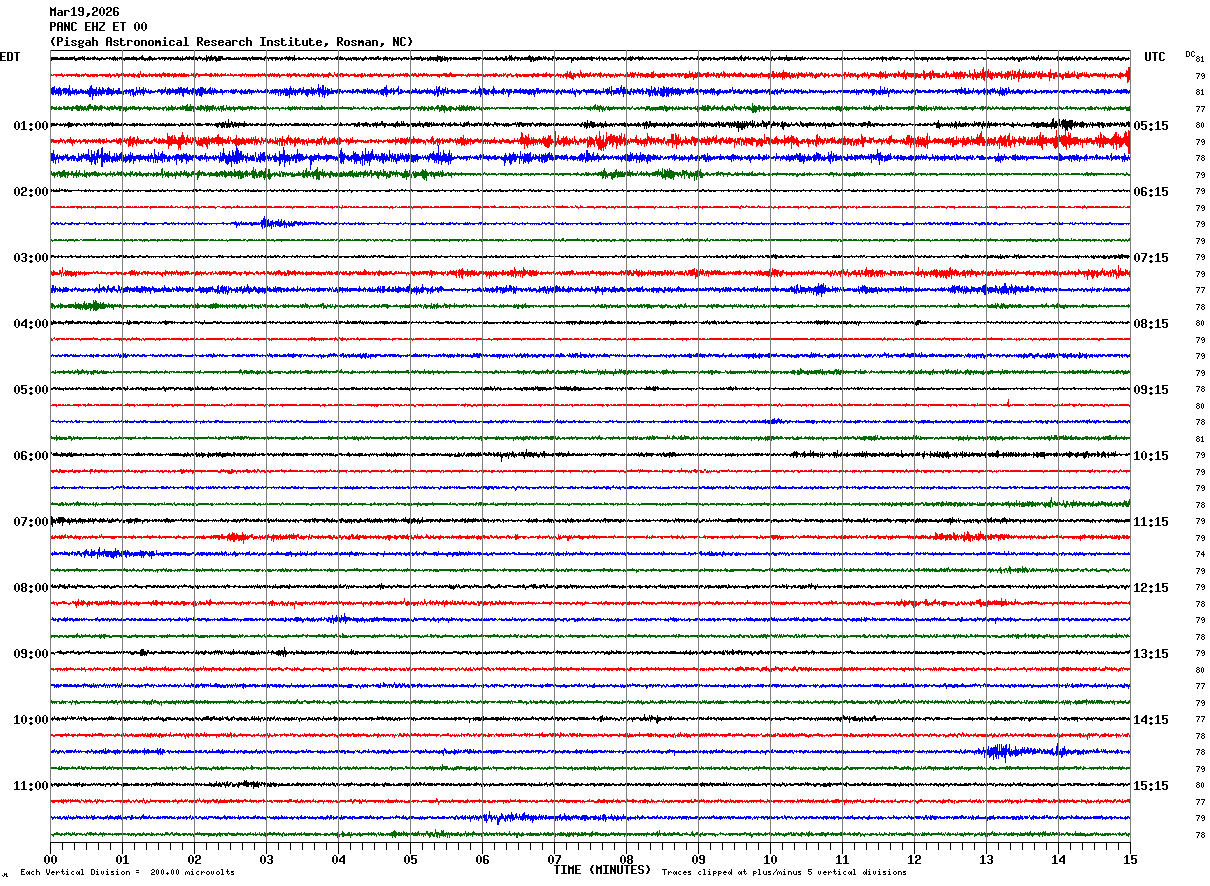Select the 09:00 EDT row label

pos(31,654)
